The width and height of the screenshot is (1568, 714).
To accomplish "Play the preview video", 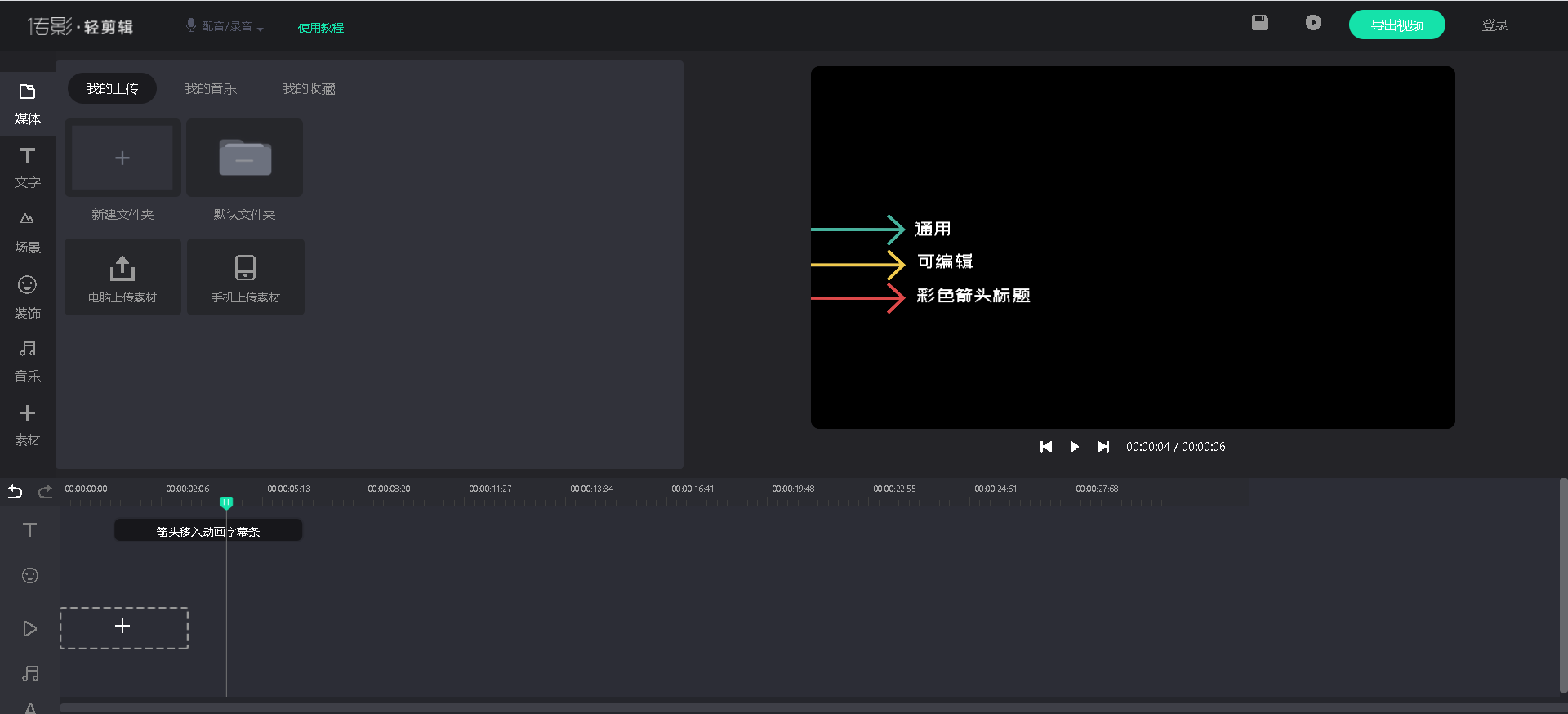I will (x=1074, y=447).
